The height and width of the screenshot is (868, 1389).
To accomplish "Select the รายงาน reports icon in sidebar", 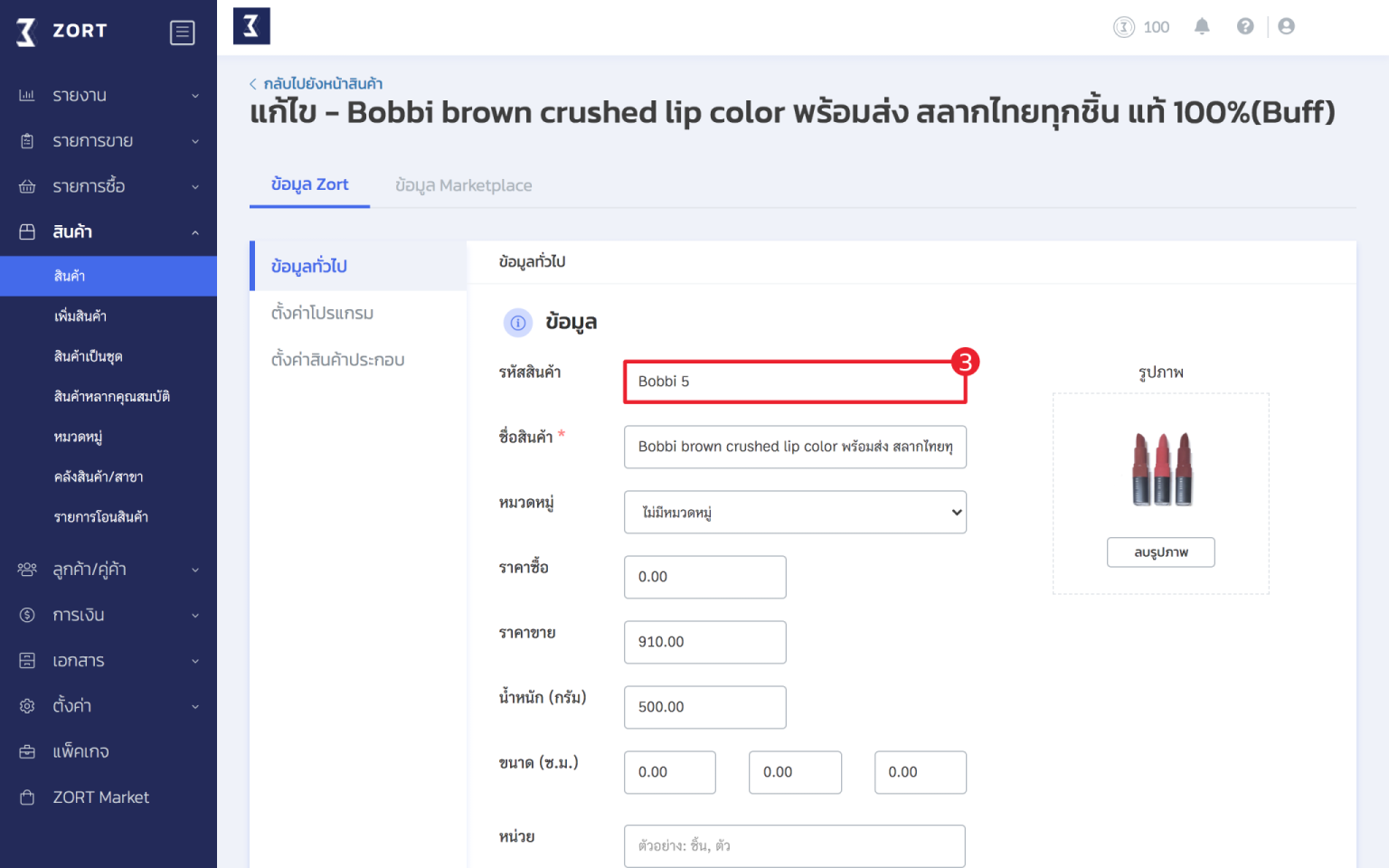I will tap(27, 95).
